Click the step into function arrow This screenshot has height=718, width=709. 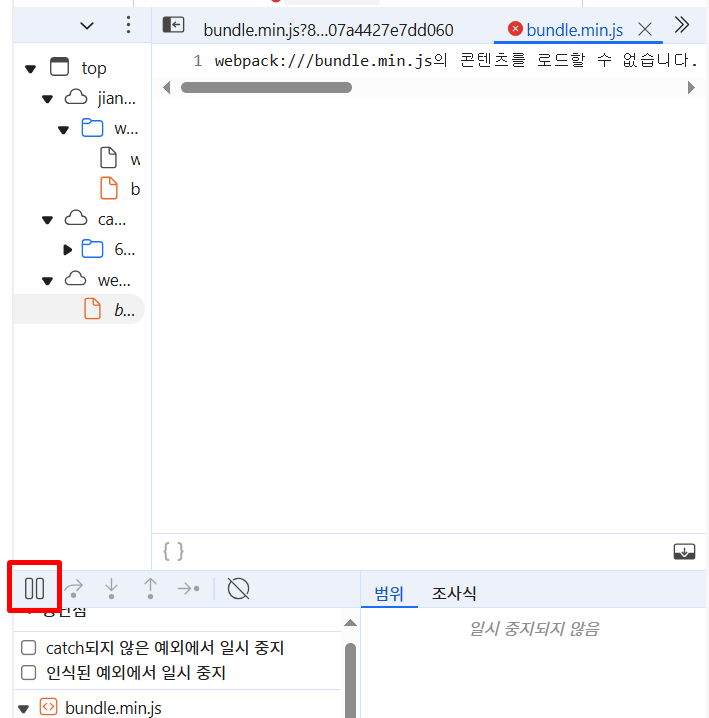[111, 588]
